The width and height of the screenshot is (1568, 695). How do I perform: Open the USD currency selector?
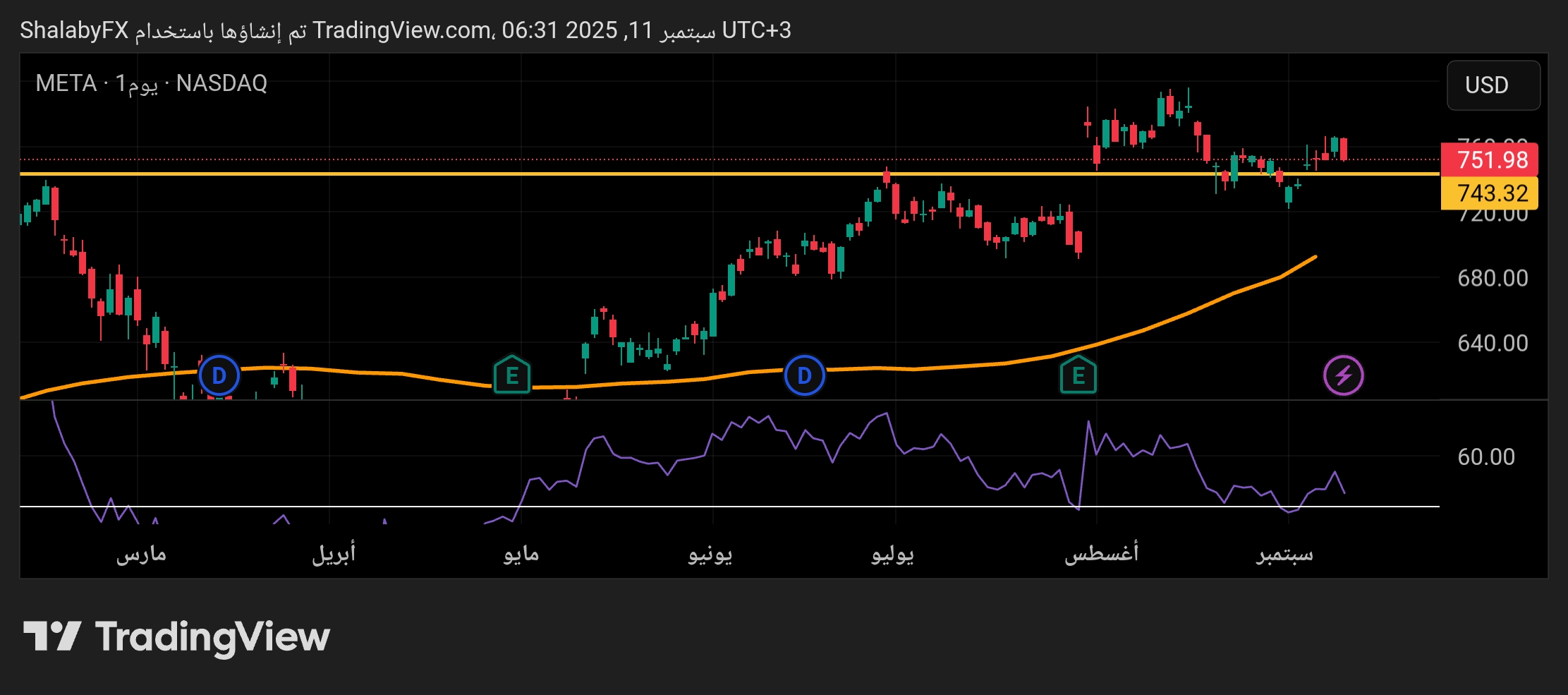coord(1493,85)
